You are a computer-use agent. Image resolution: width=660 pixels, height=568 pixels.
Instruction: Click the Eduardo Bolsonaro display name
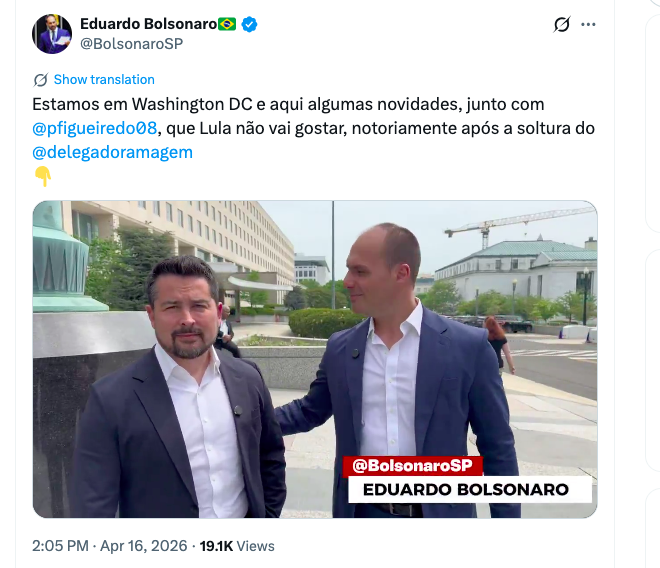[x=149, y=24]
